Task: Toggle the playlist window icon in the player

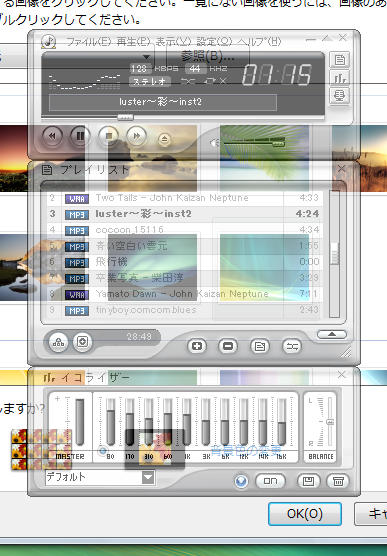Action: pyautogui.click(x=339, y=60)
